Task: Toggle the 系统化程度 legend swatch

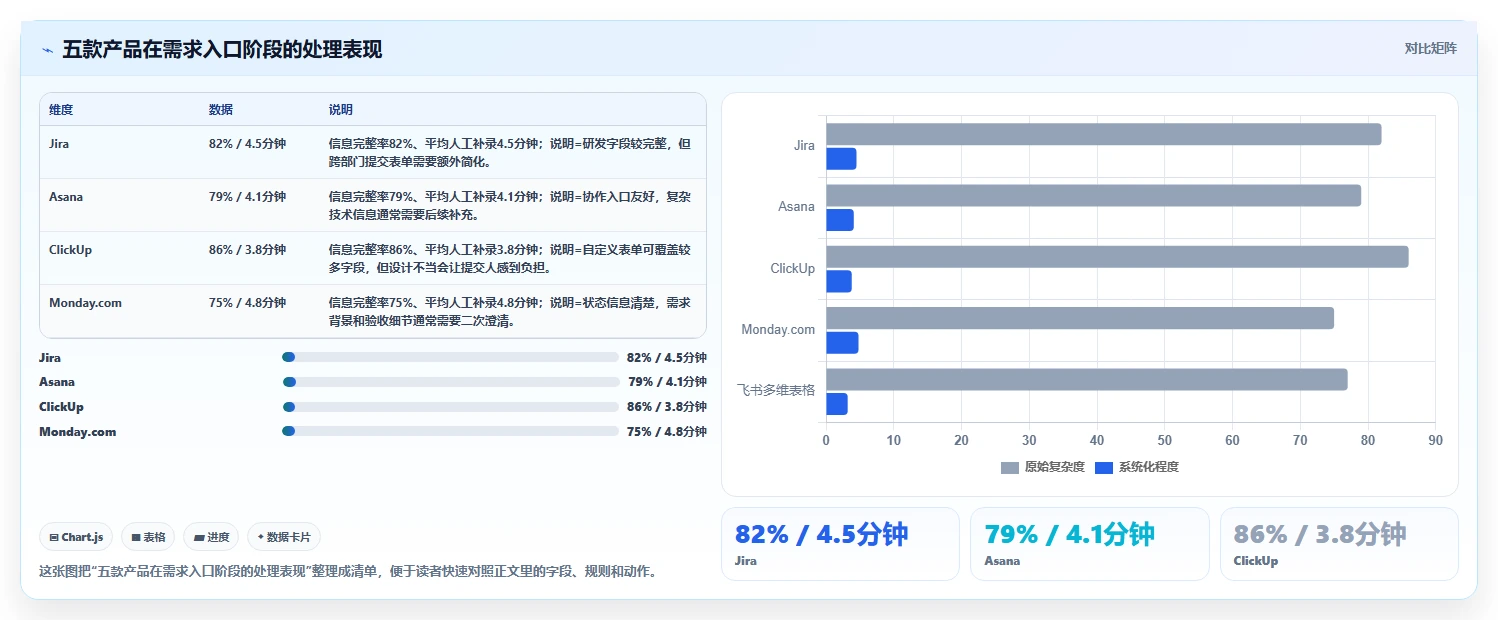Action: (1104, 467)
